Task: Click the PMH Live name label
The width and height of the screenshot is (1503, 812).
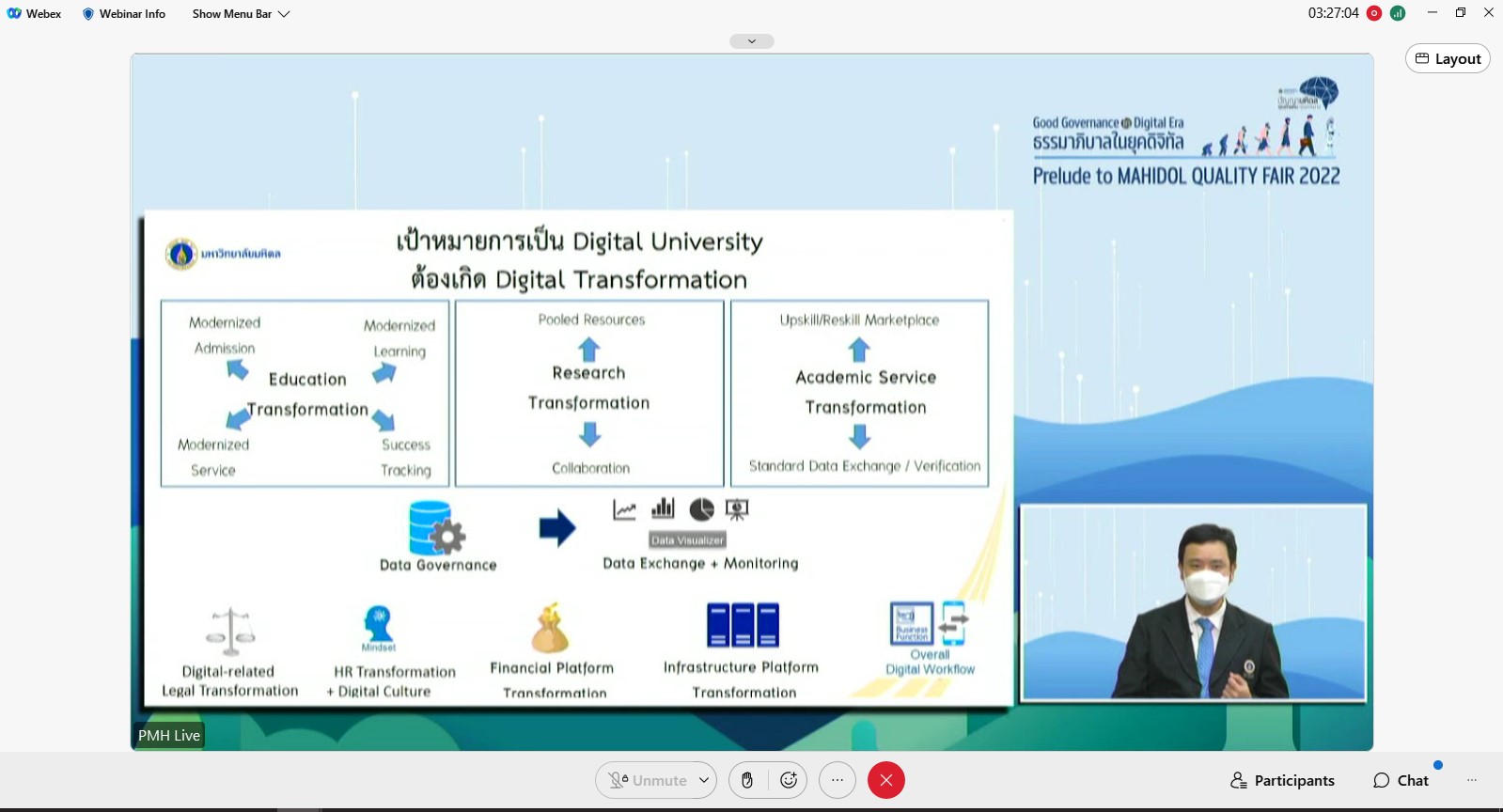Action: point(169,735)
